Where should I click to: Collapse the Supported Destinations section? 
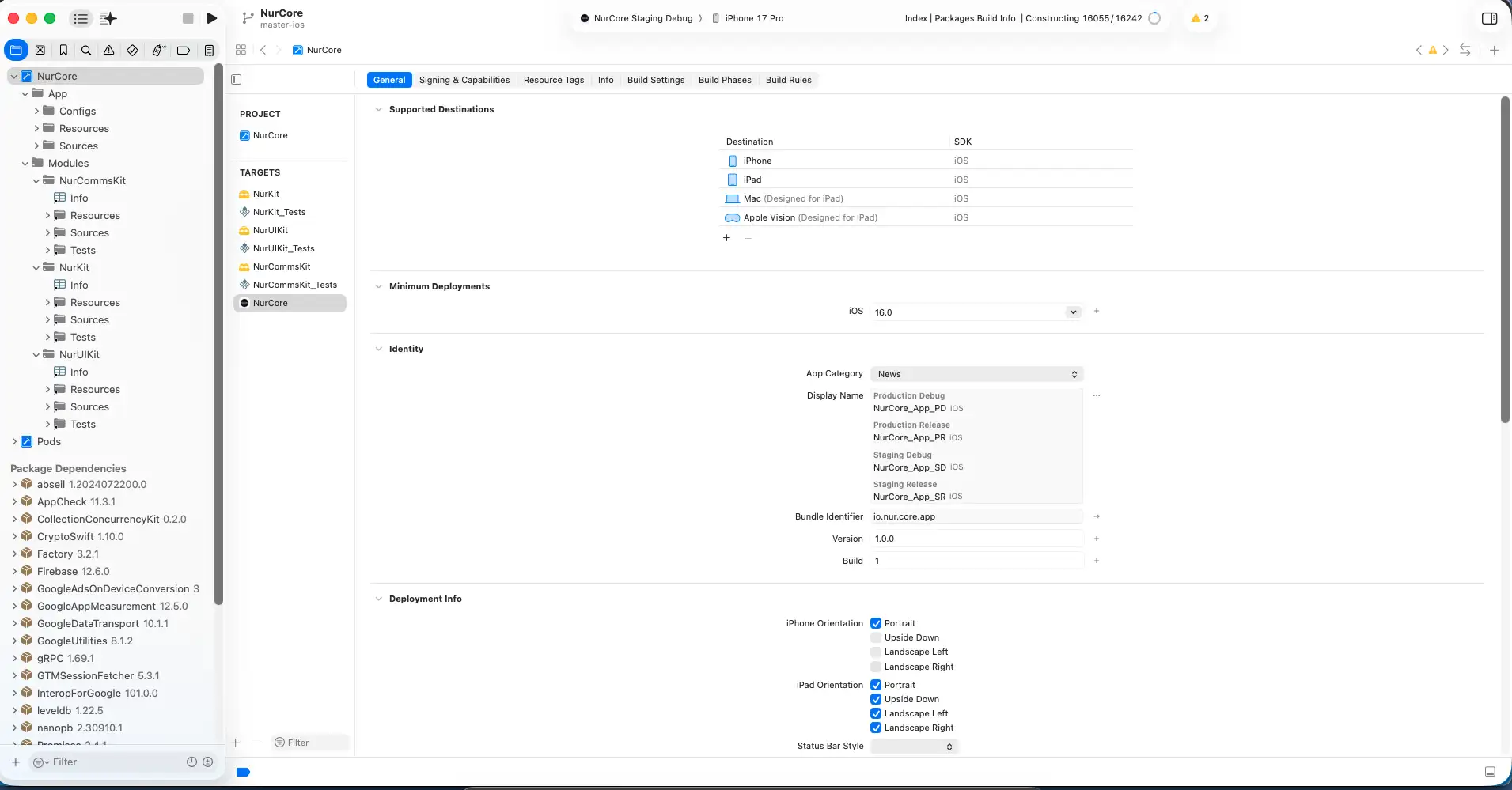378,109
